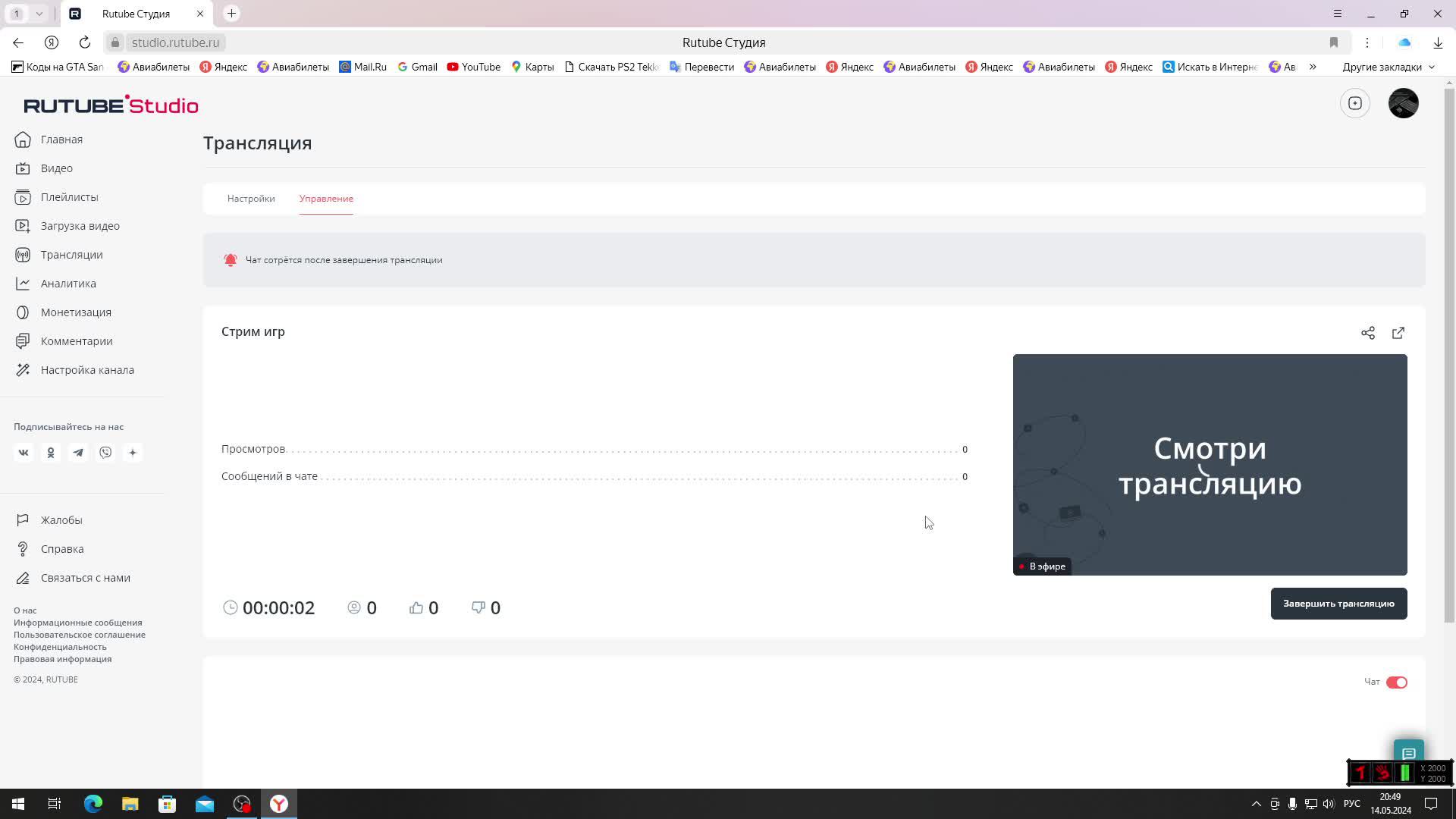Click the РУС language indicator
Image resolution: width=1456 pixels, height=819 pixels.
(1351, 804)
